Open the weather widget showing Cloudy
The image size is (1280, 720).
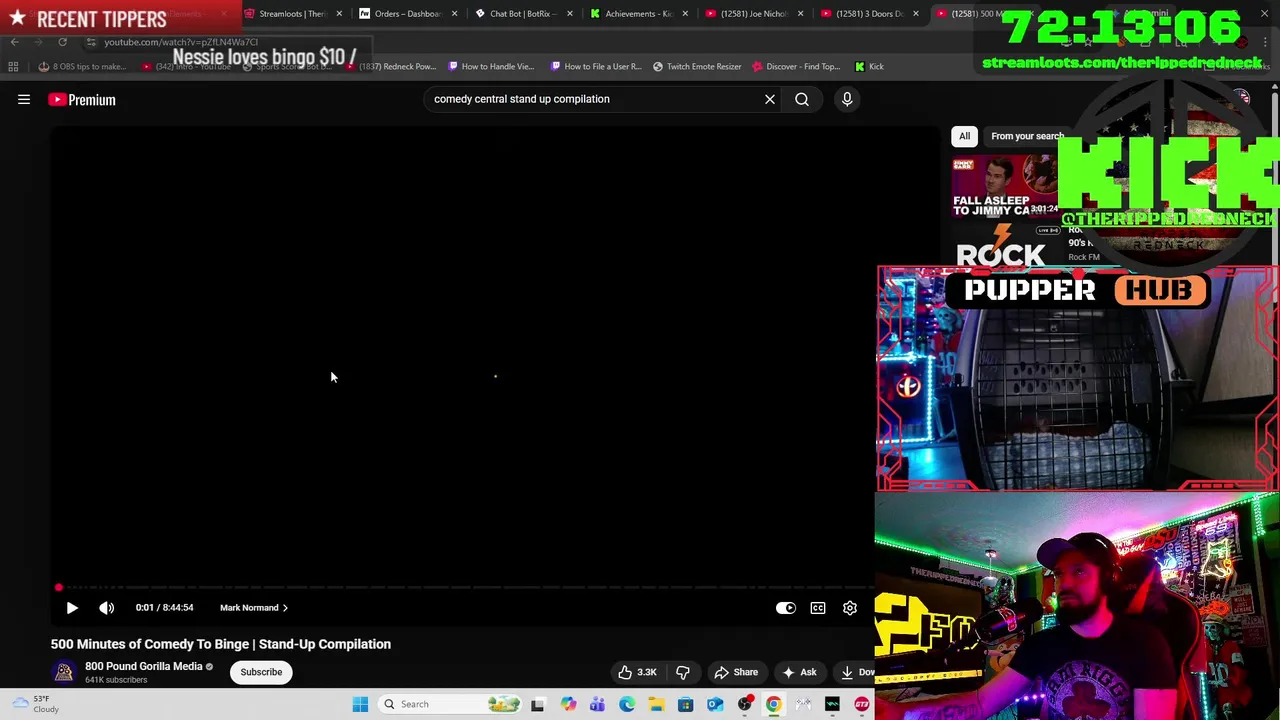34,704
